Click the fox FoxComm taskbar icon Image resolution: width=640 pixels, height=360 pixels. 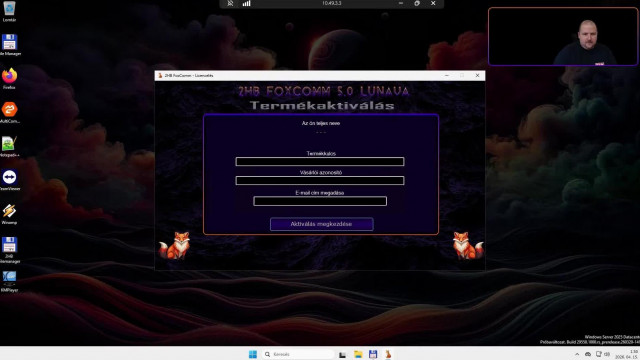[388, 354]
